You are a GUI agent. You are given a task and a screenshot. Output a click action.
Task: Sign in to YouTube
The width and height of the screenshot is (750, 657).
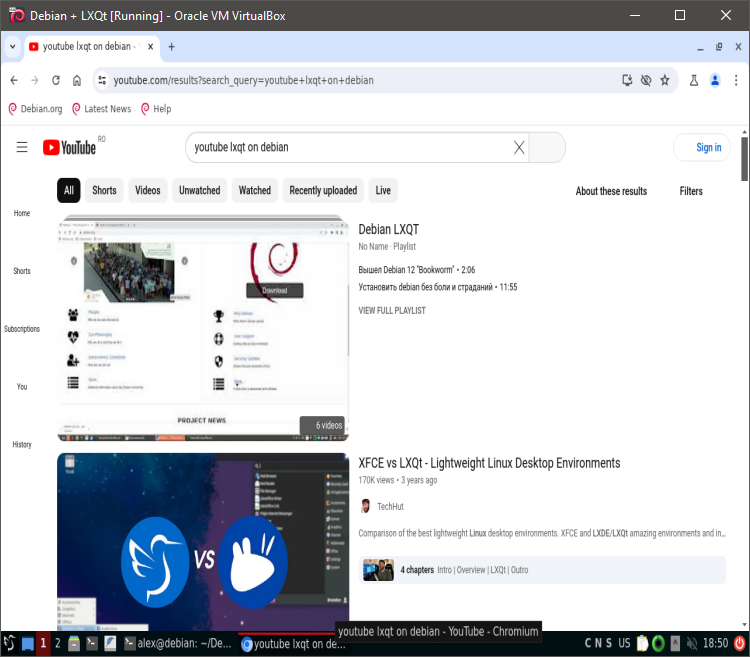tap(702, 147)
